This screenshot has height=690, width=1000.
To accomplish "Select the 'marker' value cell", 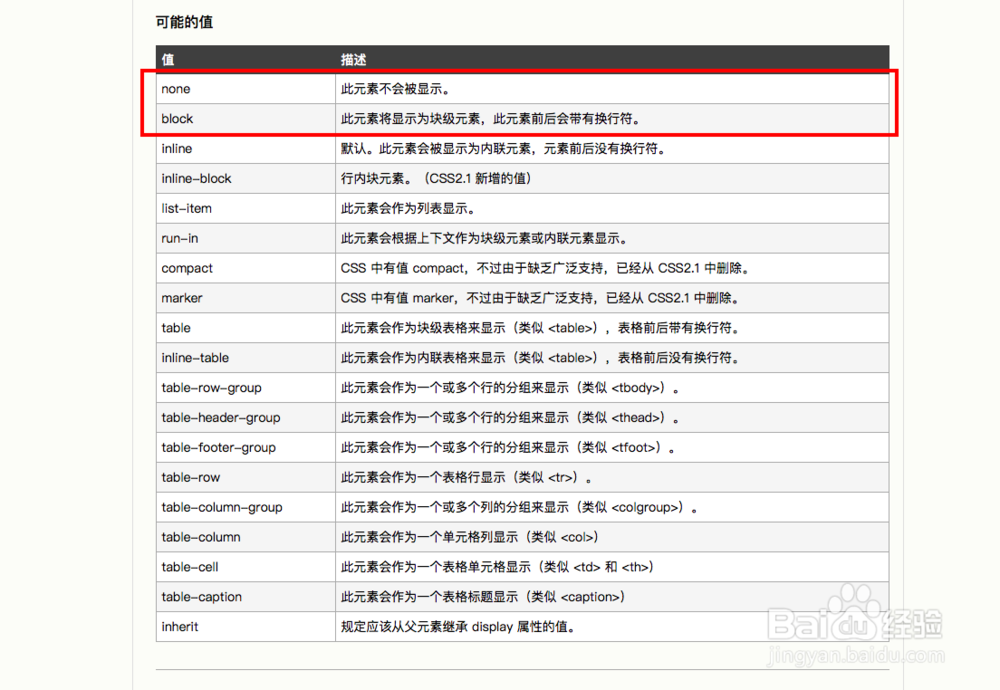I will pyautogui.click(x=246, y=298).
